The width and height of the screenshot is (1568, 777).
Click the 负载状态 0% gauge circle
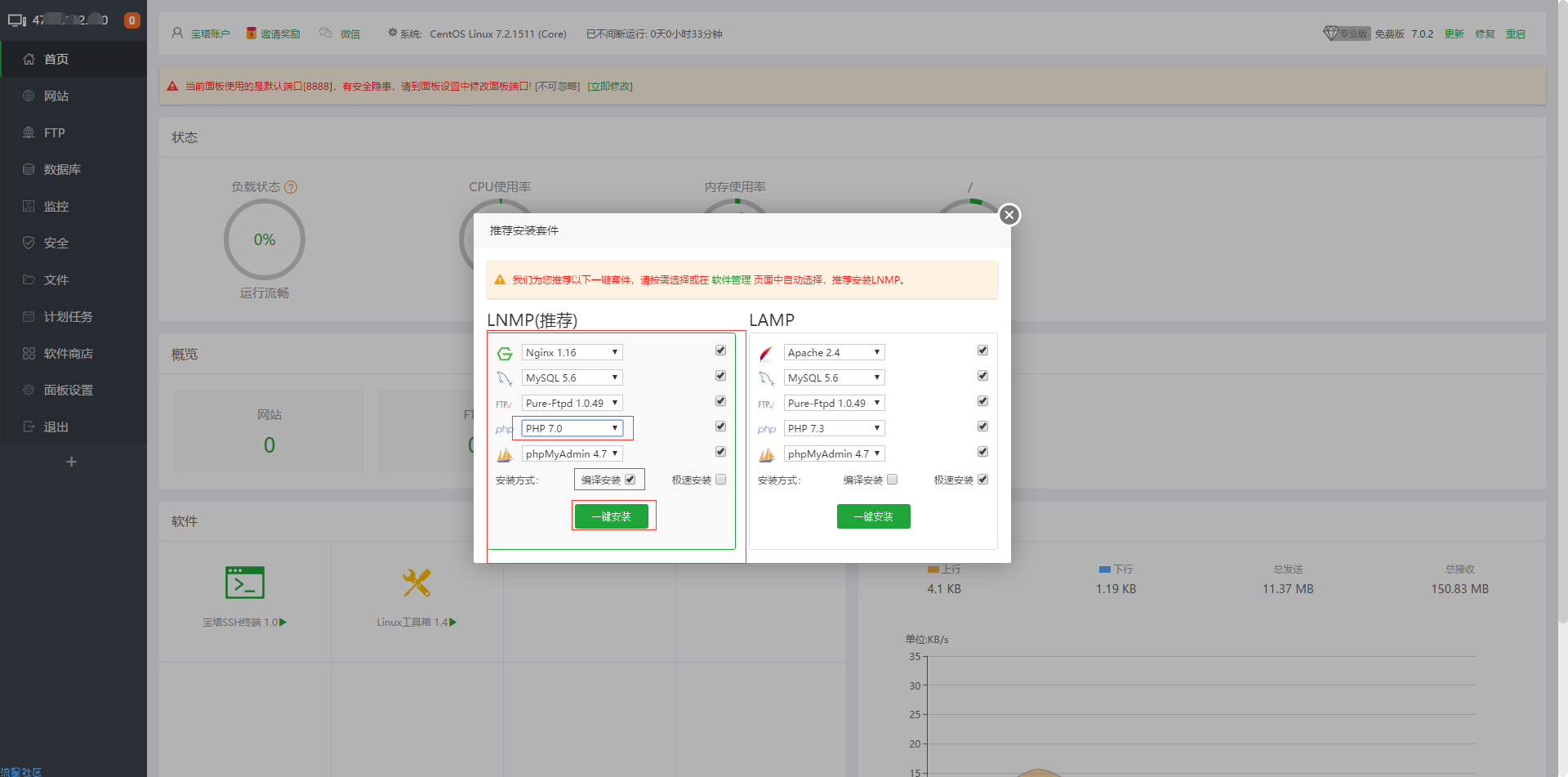click(x=265, y=239)
